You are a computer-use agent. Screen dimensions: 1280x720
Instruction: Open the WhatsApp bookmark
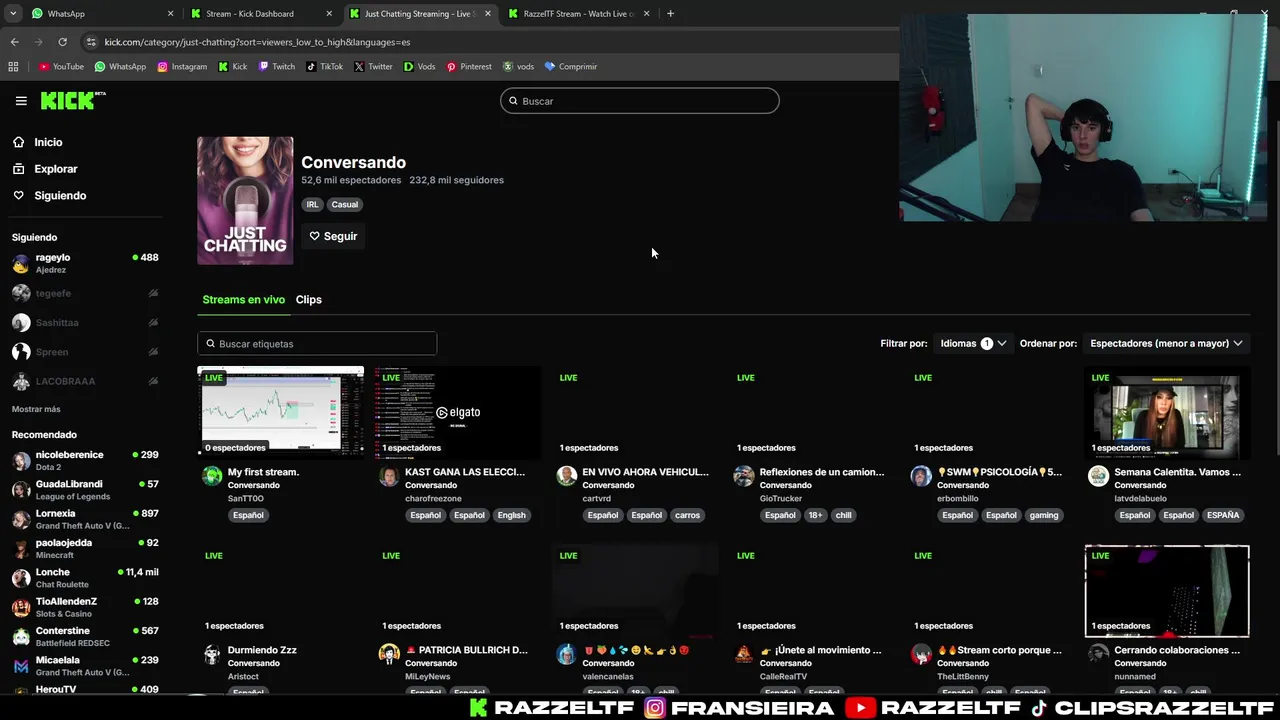point(120,67)
